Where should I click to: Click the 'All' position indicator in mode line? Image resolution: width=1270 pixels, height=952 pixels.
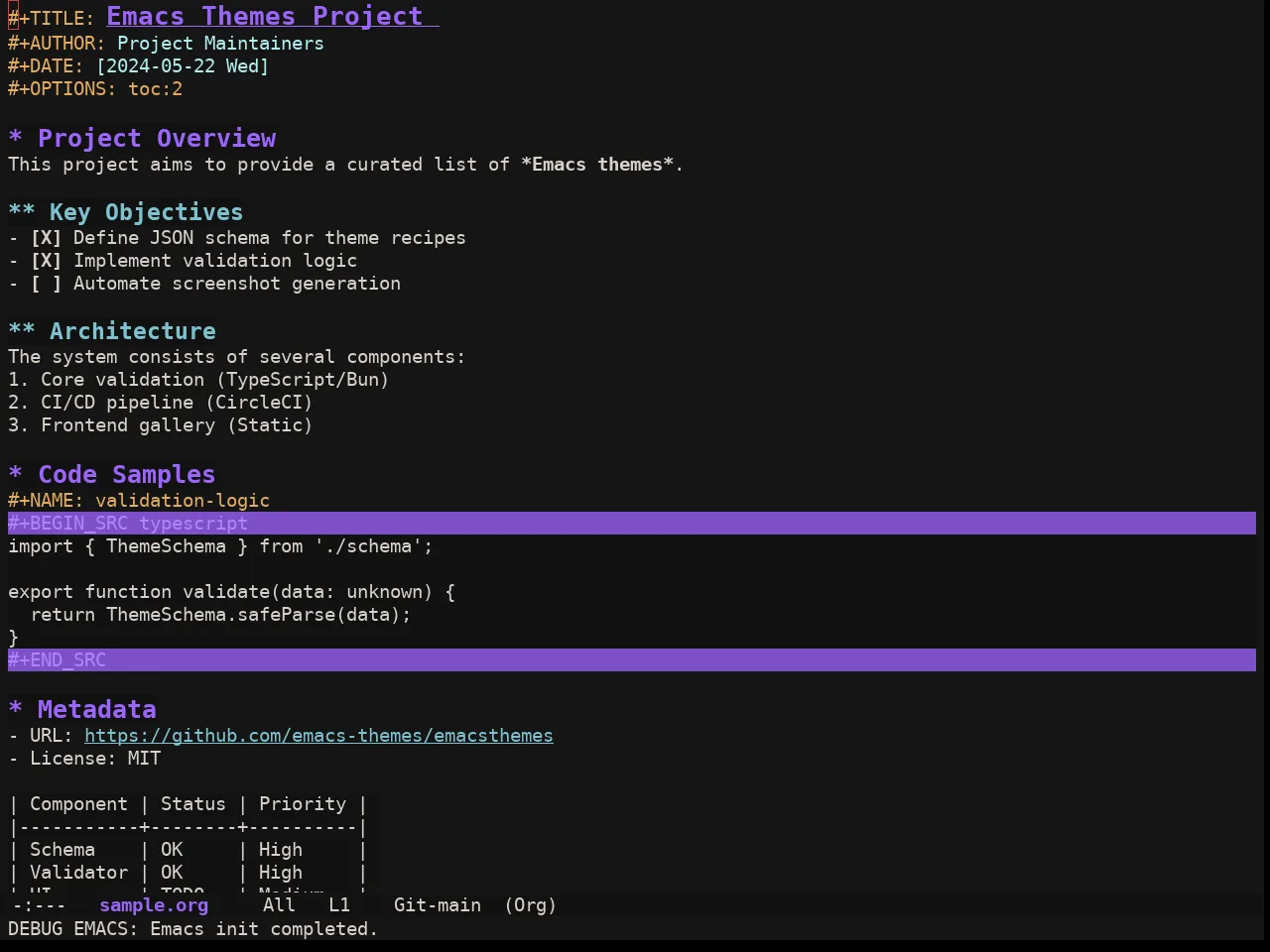tap(279, 905)
